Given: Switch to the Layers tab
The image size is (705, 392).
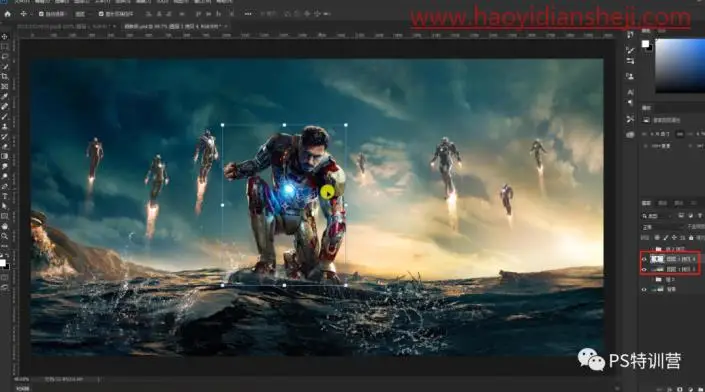Looking at the screenshot, I should pos(646,203).
